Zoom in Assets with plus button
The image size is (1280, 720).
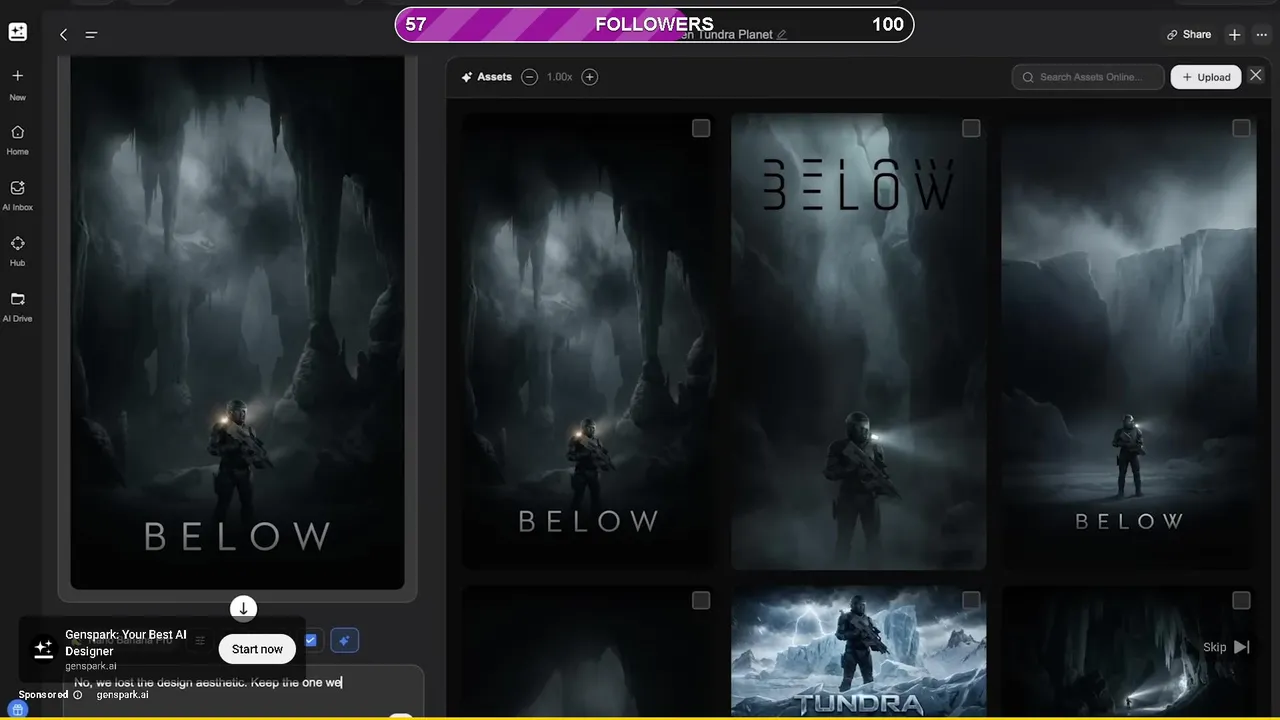coord(590,77)
